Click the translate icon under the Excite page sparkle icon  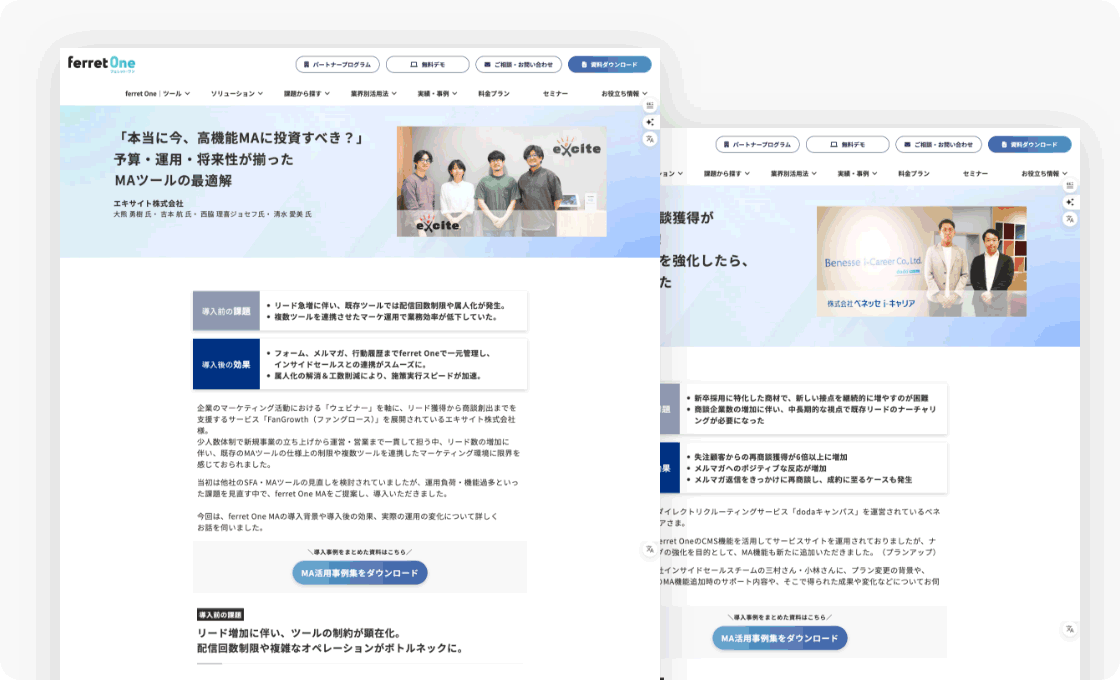[650, 139]
